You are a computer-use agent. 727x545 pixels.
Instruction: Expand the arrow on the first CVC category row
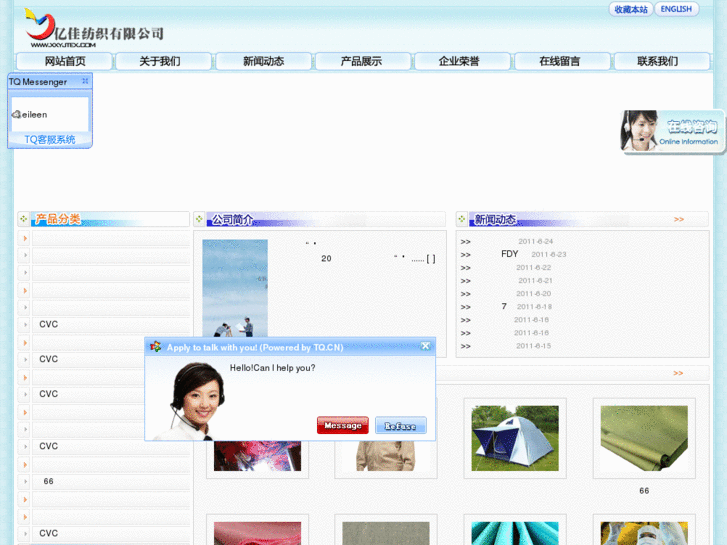[25, 324]
